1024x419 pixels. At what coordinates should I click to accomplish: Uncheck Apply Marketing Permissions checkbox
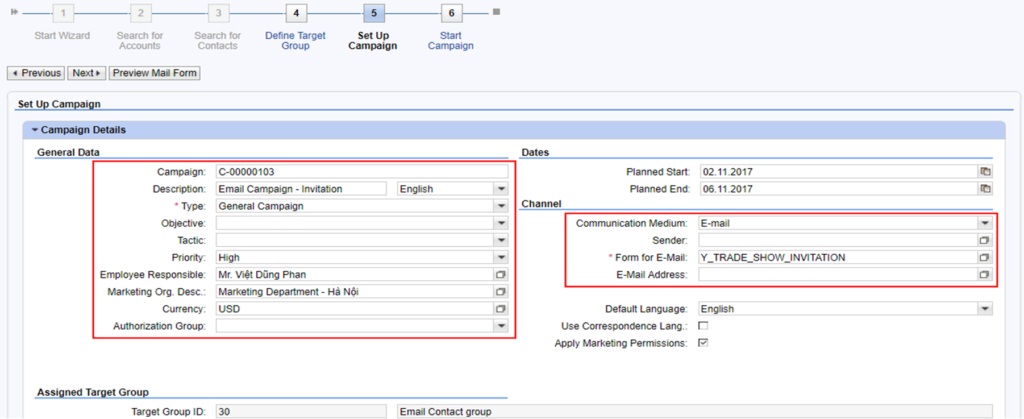click(x=703, y=343)
